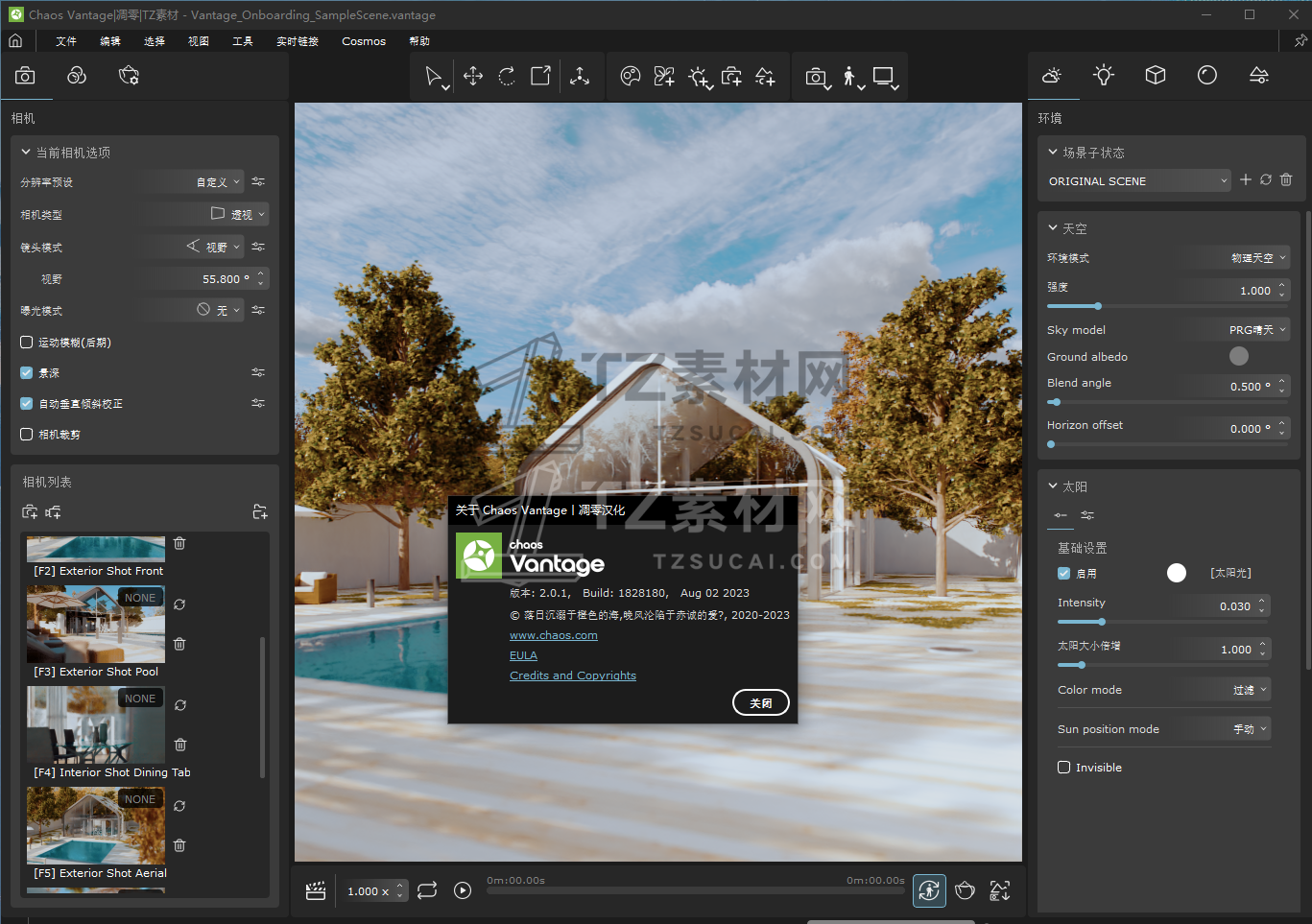Close the About dialog with 关闭 button
Viewport: 1312px width, 924px height.
click(761, 702)
